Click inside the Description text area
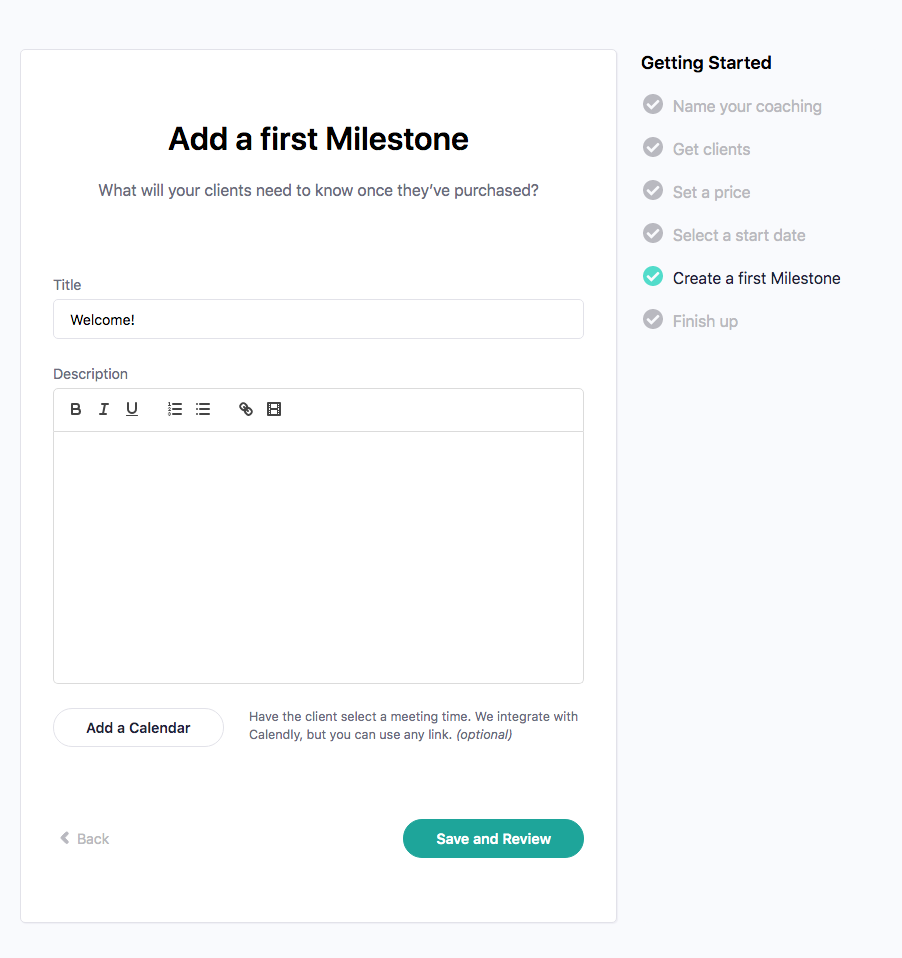 [x=318, y=557]
